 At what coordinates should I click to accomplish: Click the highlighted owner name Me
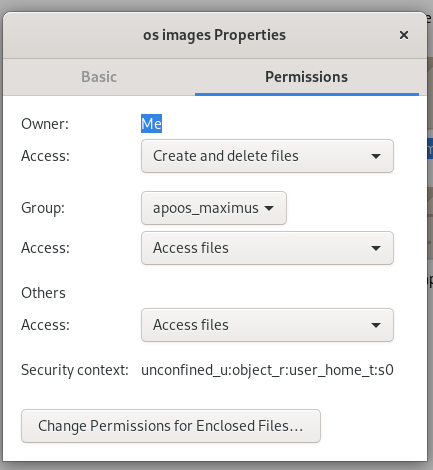[151, 124]
